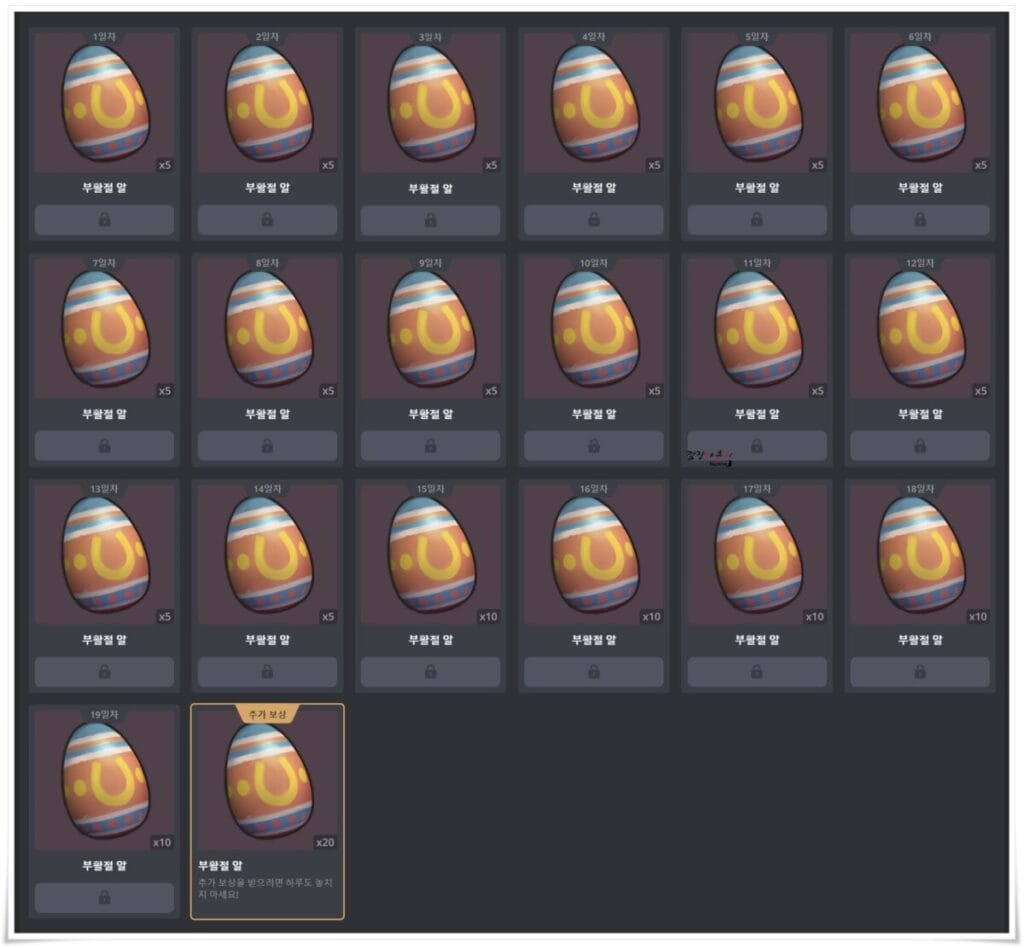Click the Day 5 (5일차) Easter egg image
1024x948 pixels.
coord(758,103)
